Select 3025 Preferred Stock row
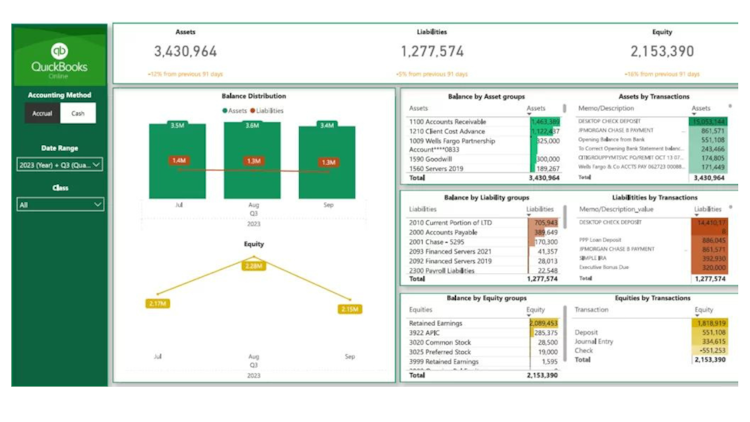 point(483,352)
